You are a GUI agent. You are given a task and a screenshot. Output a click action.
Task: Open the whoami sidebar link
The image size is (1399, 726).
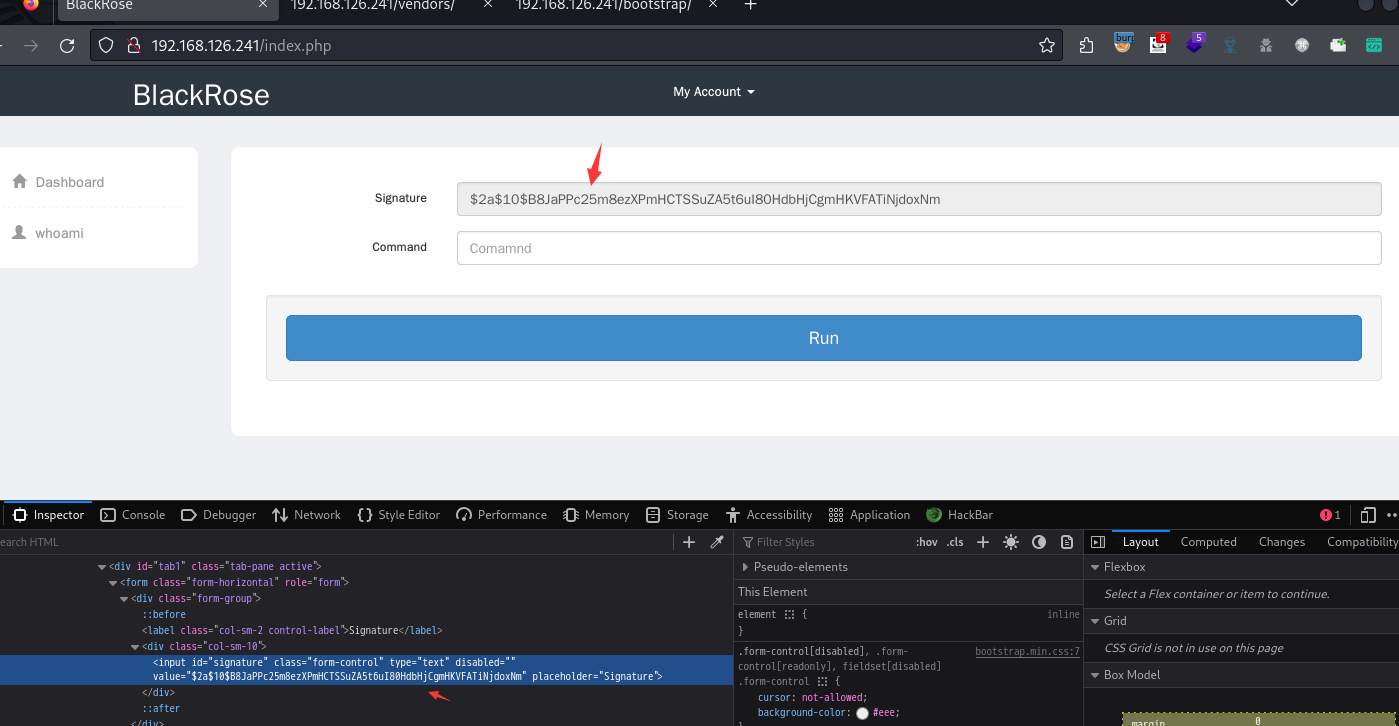tap(60, 233)
